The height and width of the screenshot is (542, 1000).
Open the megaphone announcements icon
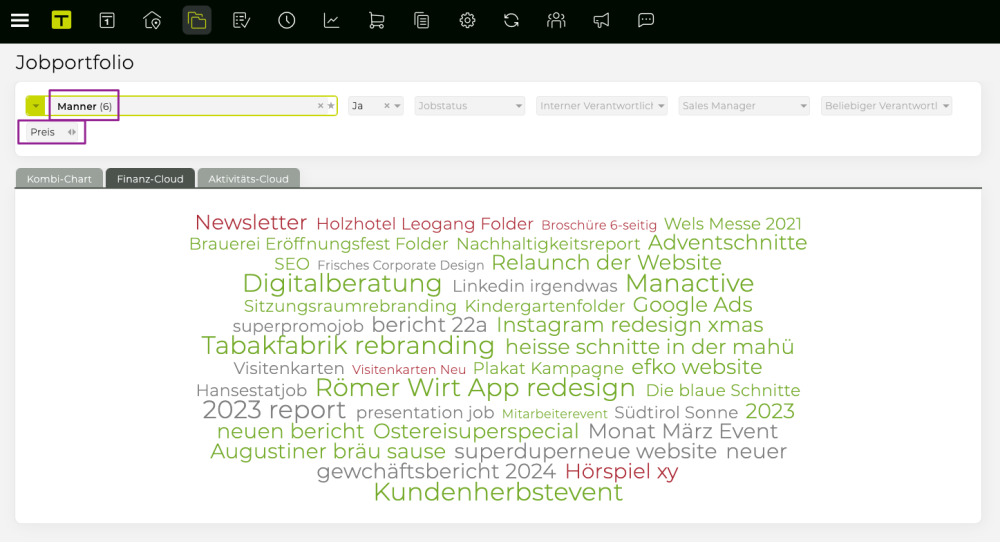601,20
